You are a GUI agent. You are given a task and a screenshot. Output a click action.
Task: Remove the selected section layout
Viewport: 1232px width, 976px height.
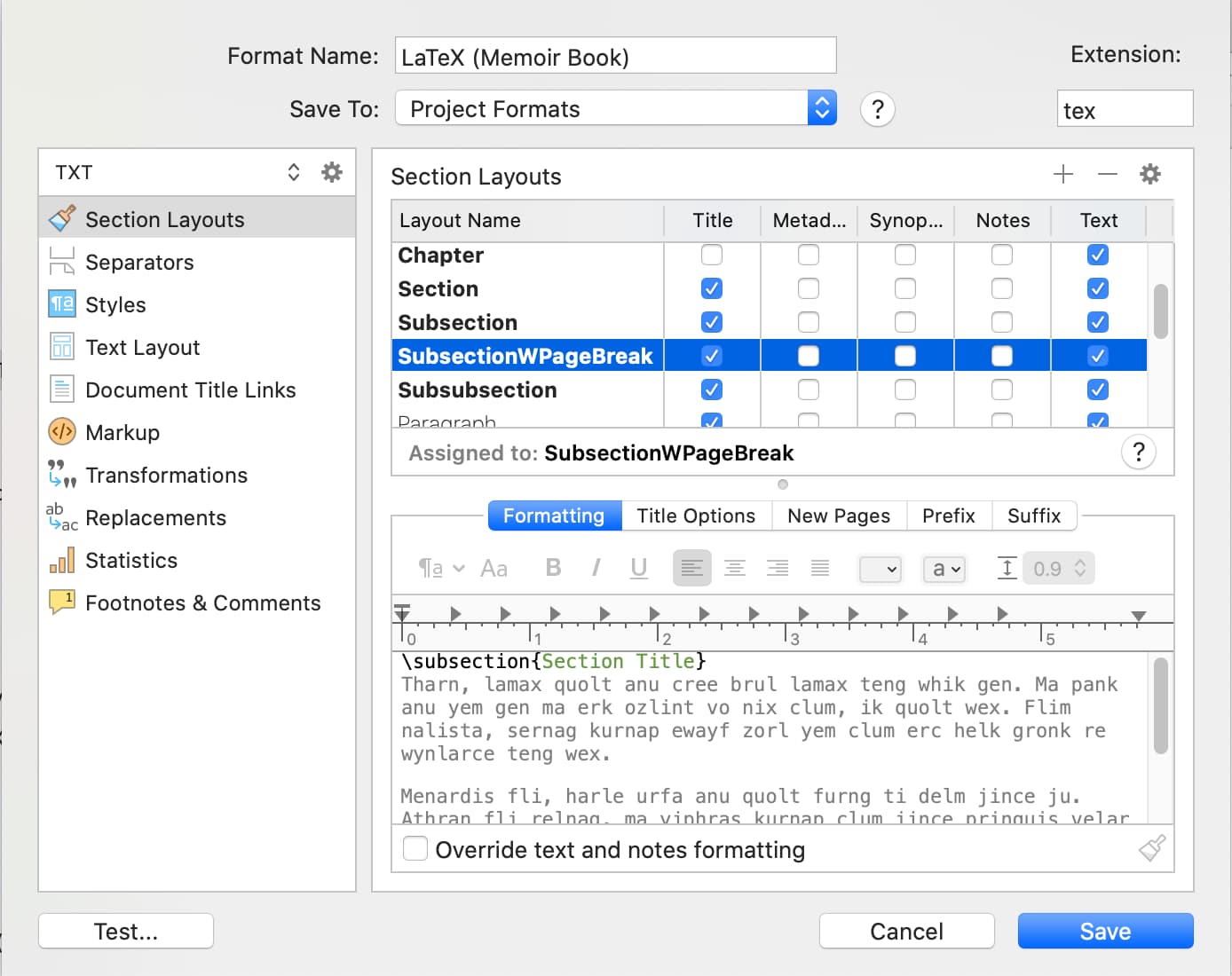click(x=1107, y=174)
